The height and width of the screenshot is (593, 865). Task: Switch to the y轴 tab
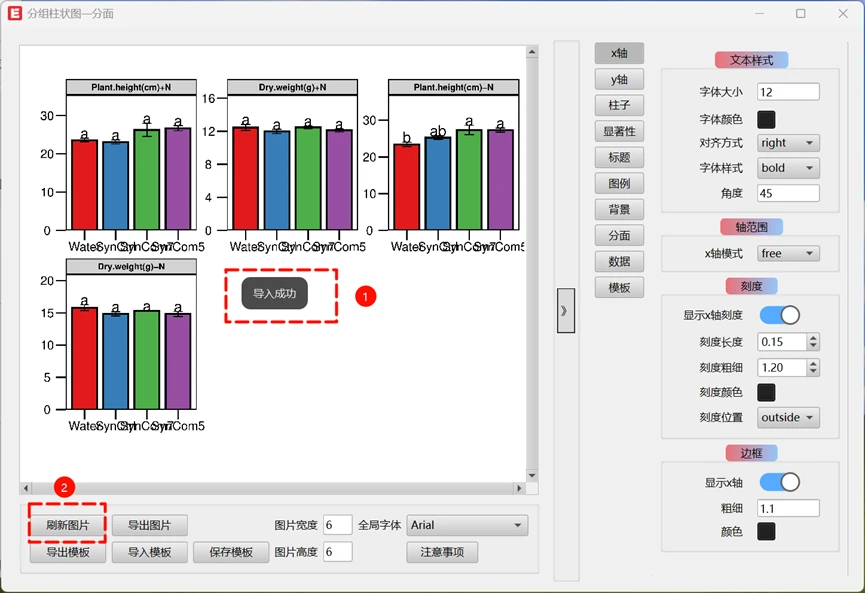click(619, 79)
